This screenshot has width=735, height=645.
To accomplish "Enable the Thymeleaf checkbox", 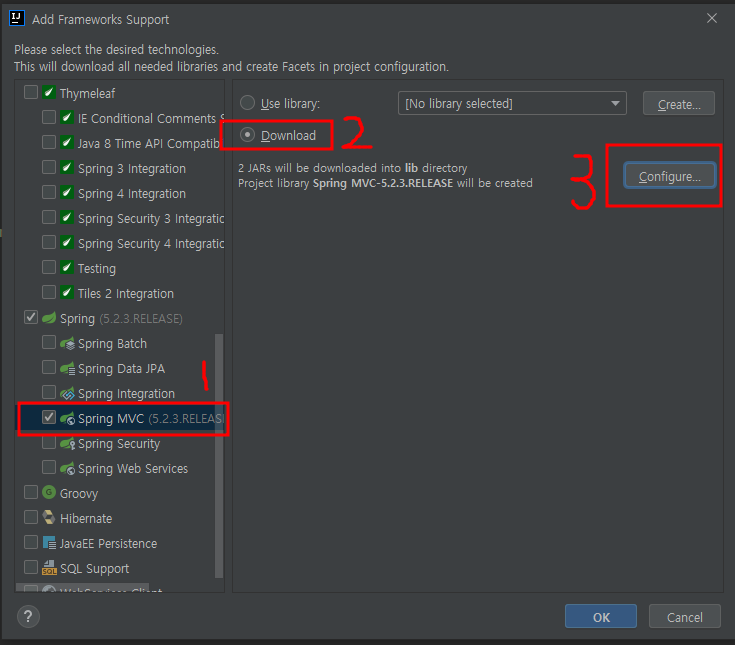I will (31, 92).
